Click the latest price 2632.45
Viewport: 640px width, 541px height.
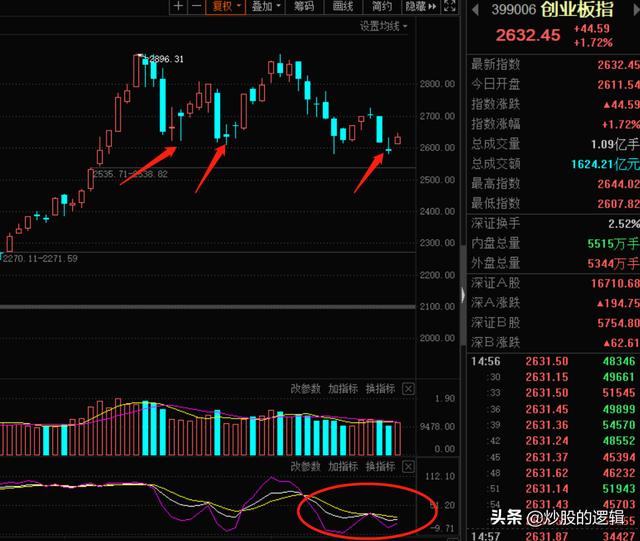[528, 35]
